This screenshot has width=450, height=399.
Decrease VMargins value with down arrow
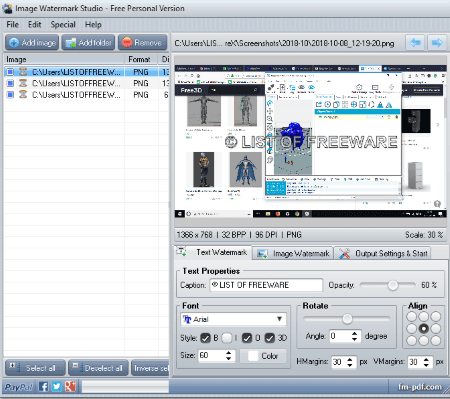click(426, 365)
